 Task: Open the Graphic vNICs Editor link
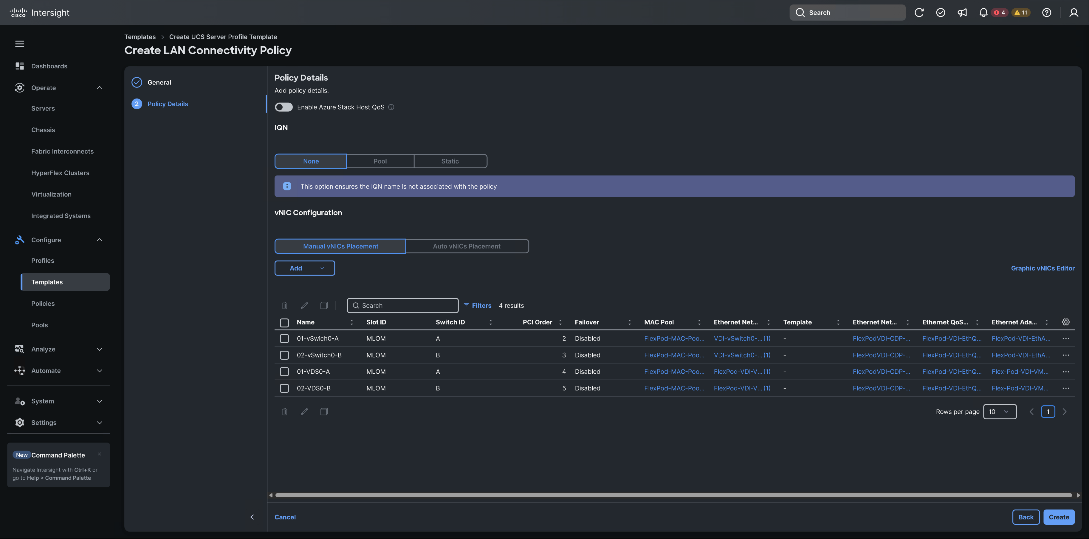(1042, 268)
